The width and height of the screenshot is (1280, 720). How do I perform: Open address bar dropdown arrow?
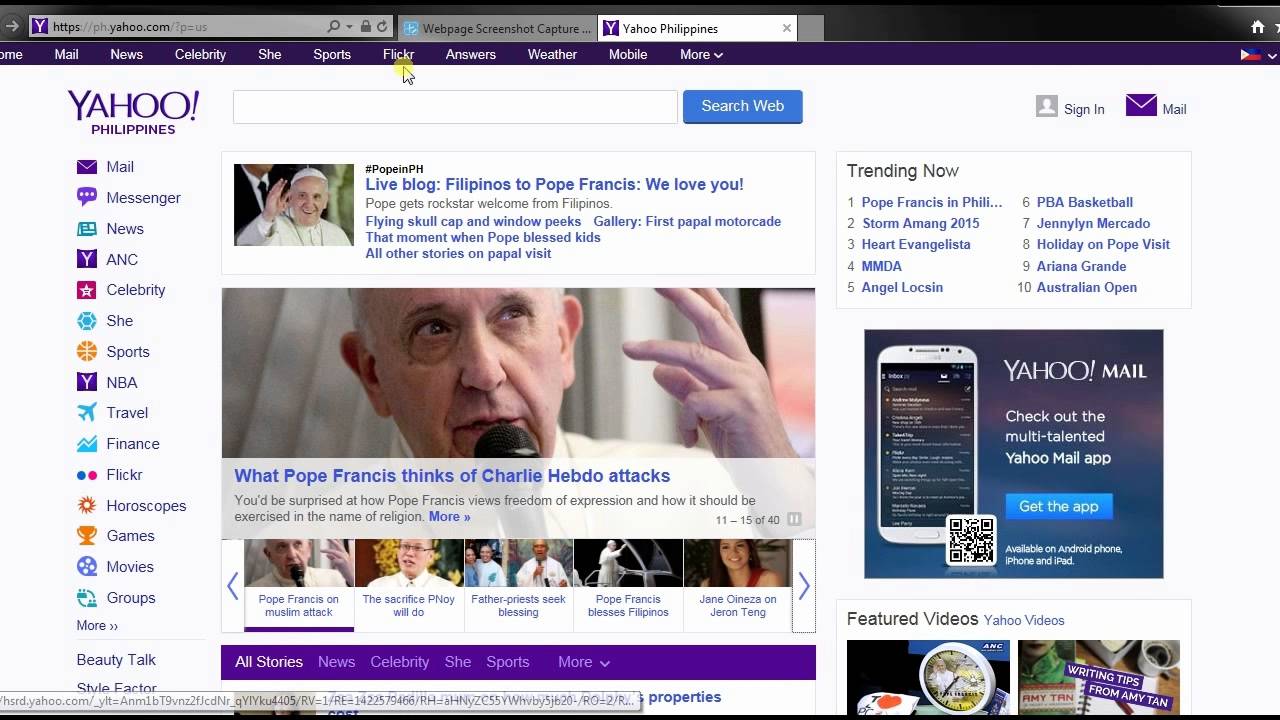(349, 27)
